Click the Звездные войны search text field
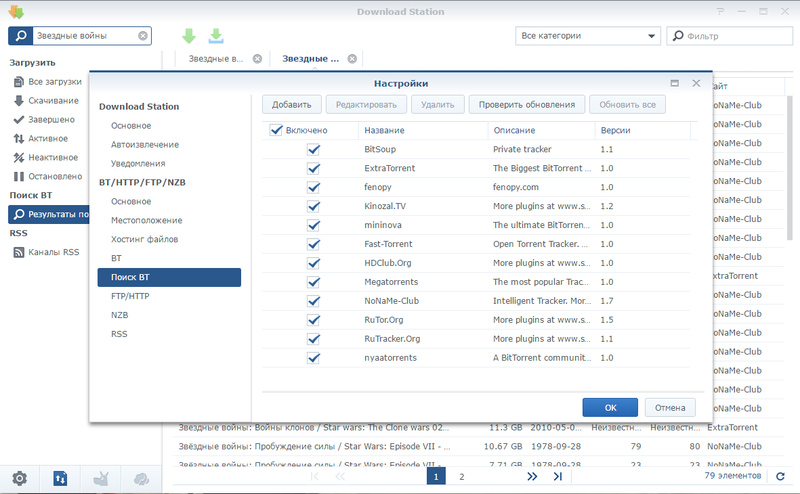Image resolution: width=800 pixels, height=494 pixels. click(85, 36)
